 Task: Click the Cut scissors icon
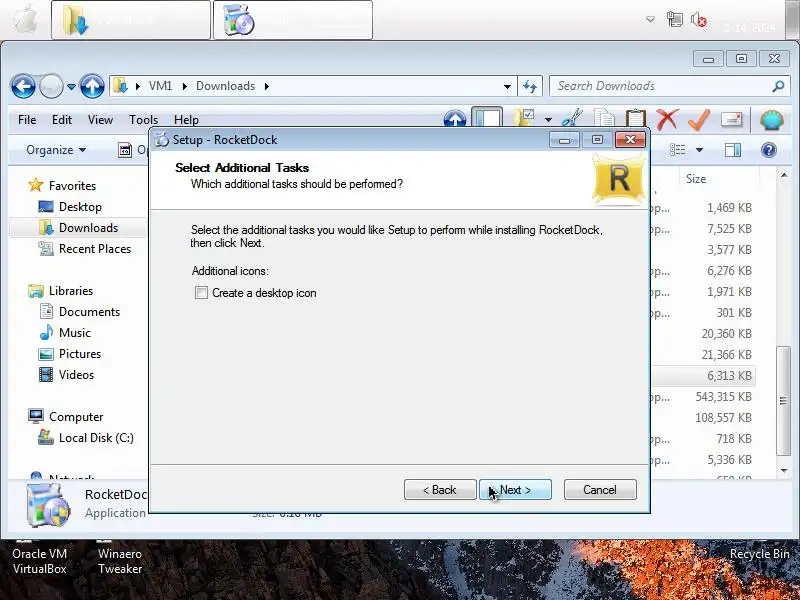[572, 118]
